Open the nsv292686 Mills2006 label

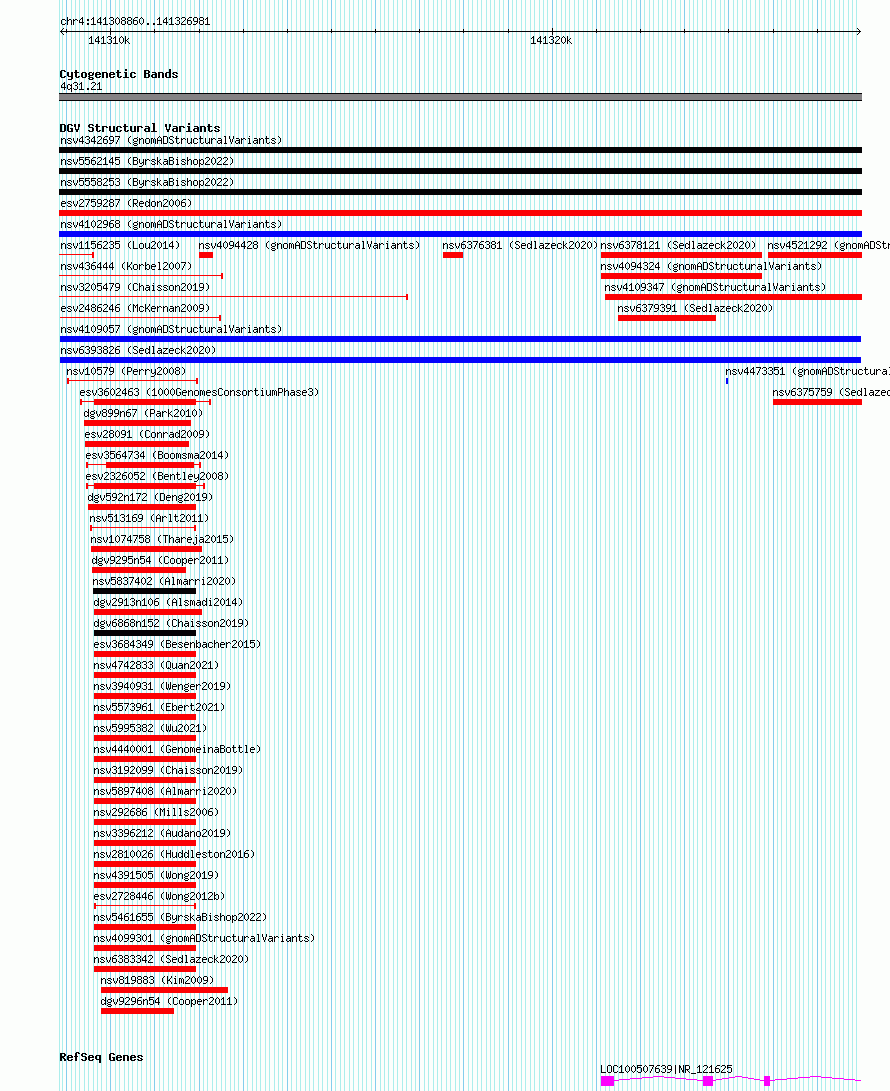[156, 813]
